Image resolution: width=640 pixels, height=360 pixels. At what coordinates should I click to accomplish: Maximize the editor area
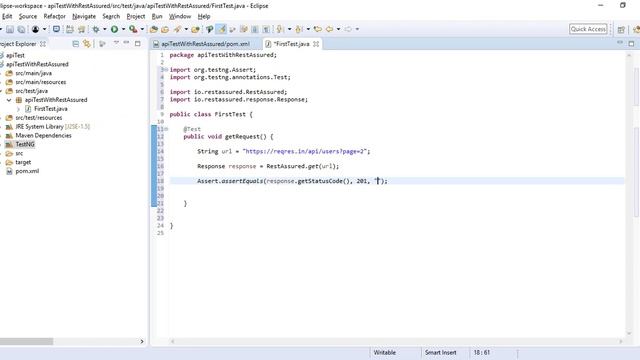631,43
